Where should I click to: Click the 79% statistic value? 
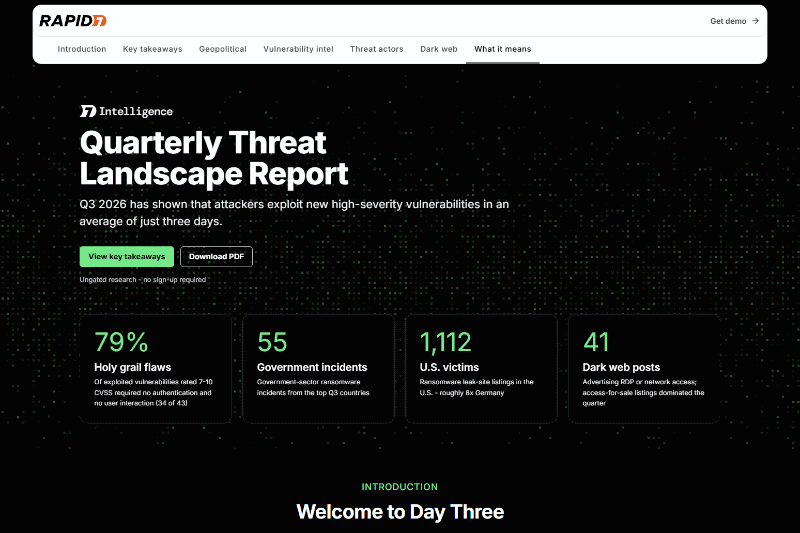click(121, 342)
